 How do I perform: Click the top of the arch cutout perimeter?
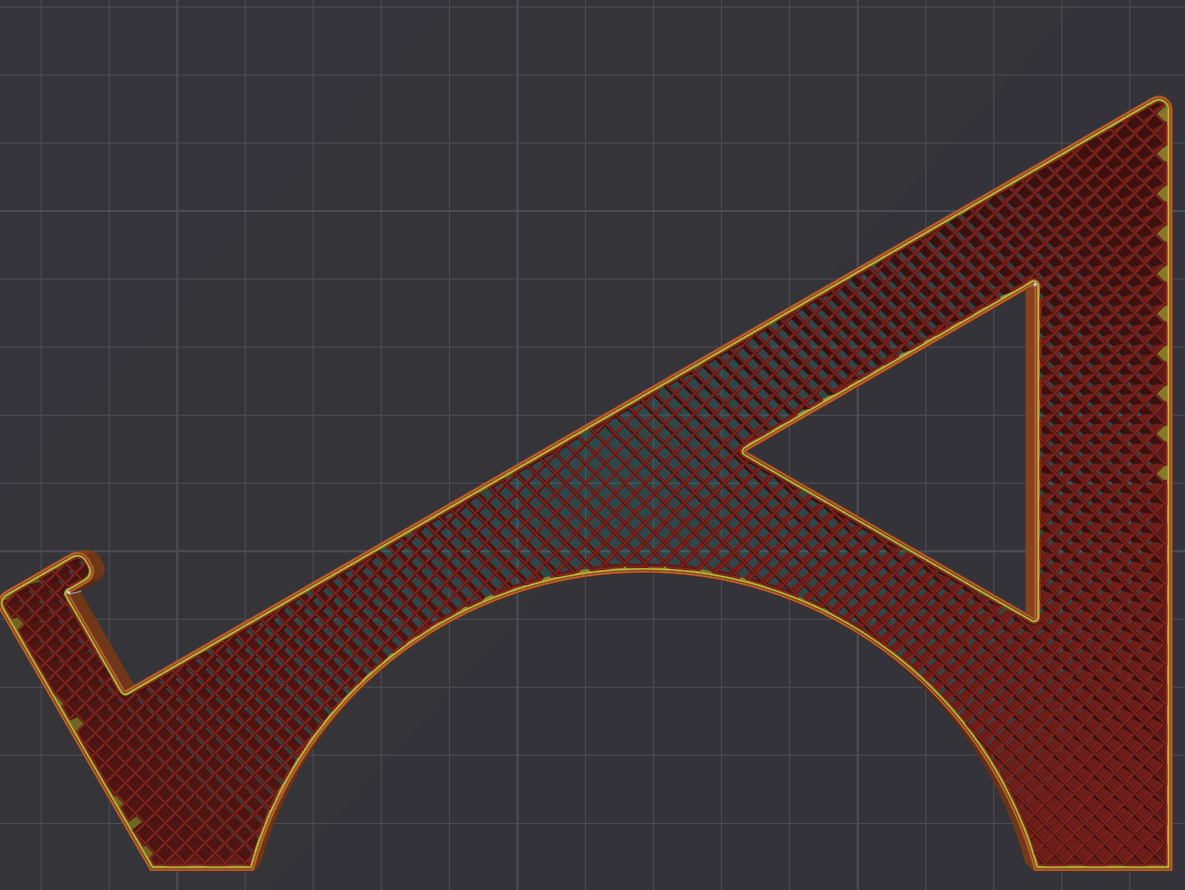[642, 570]
